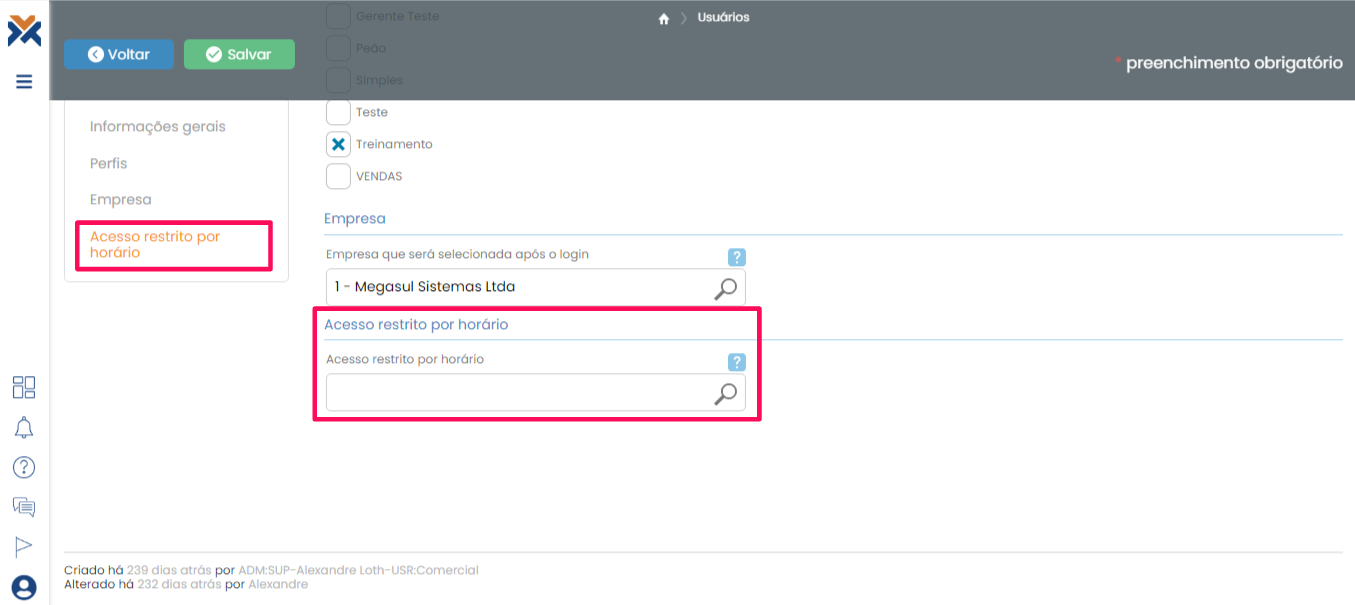
Task: Check the VENDAS profile checkbox
Action: pos(338,176)
